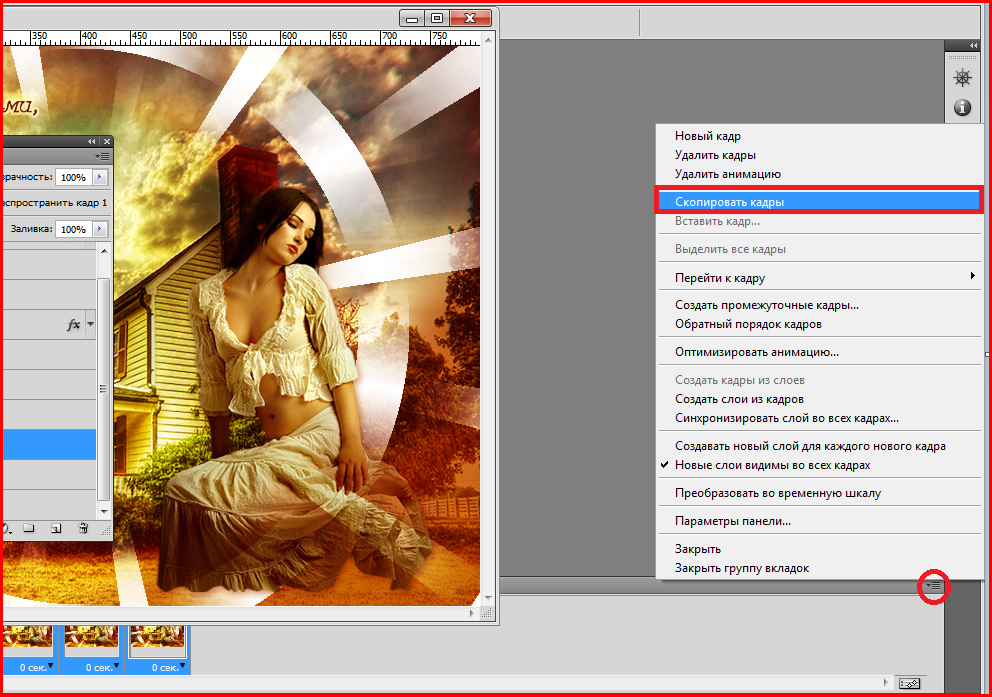Open the Navigator panel ship-wheel icon
Screen dimensions: 992x697
(962, 78)
